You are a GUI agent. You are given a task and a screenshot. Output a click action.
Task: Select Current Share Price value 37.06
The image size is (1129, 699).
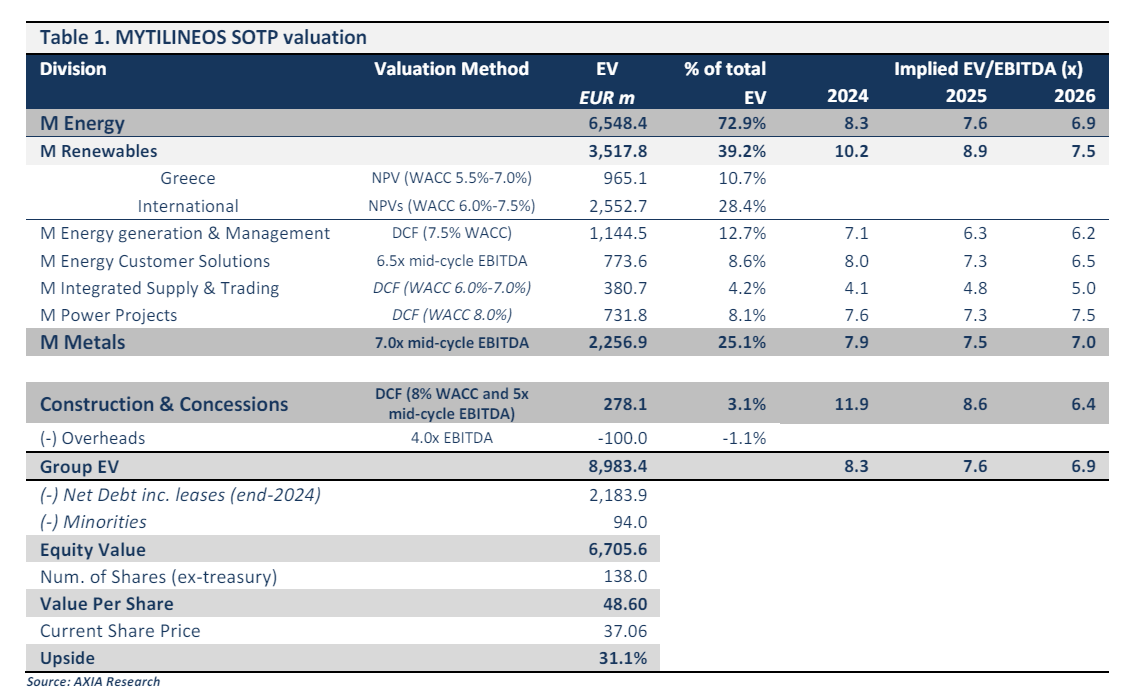pyautogui.click(x=625, y=631)
